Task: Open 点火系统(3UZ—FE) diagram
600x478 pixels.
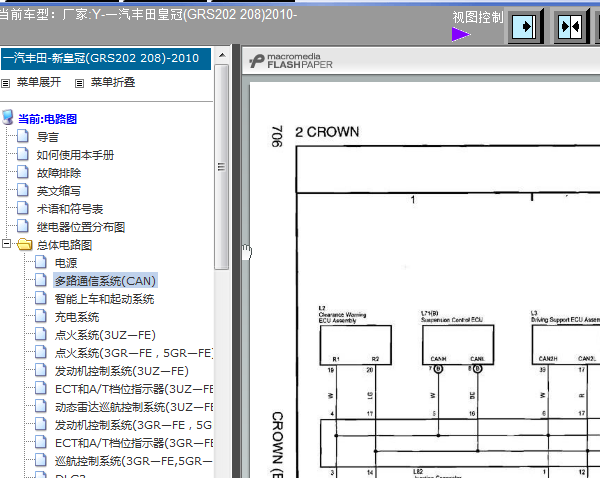Action: [105, 335]
